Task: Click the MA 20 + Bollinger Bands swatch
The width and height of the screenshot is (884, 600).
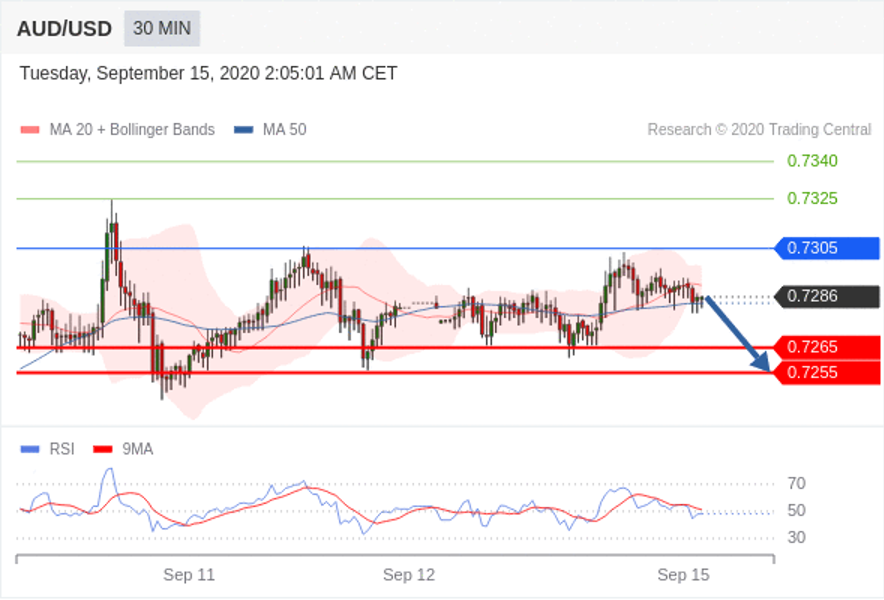Action: [x=30, y=130]
